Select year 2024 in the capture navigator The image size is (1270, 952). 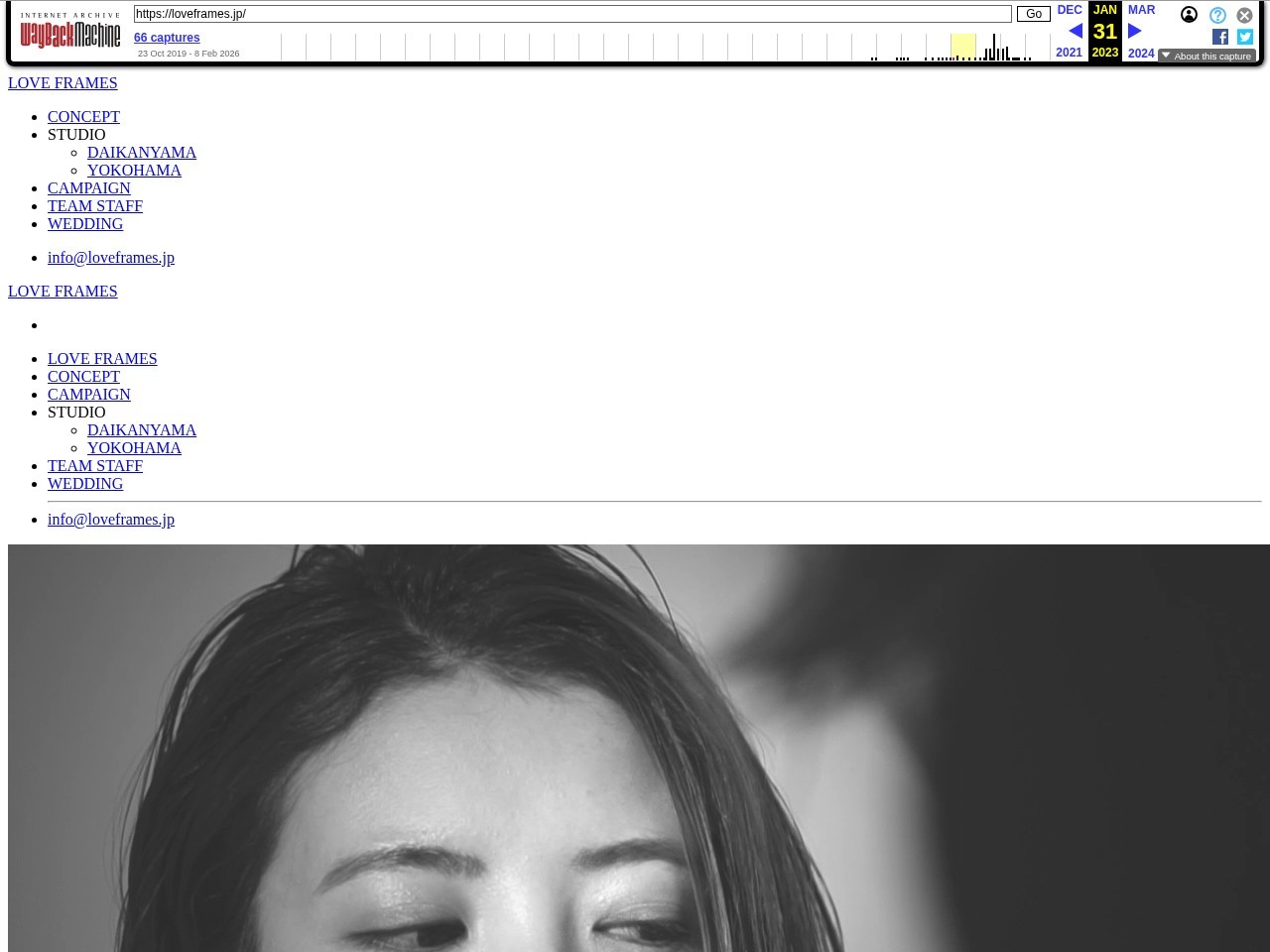tap(1141, 54)
